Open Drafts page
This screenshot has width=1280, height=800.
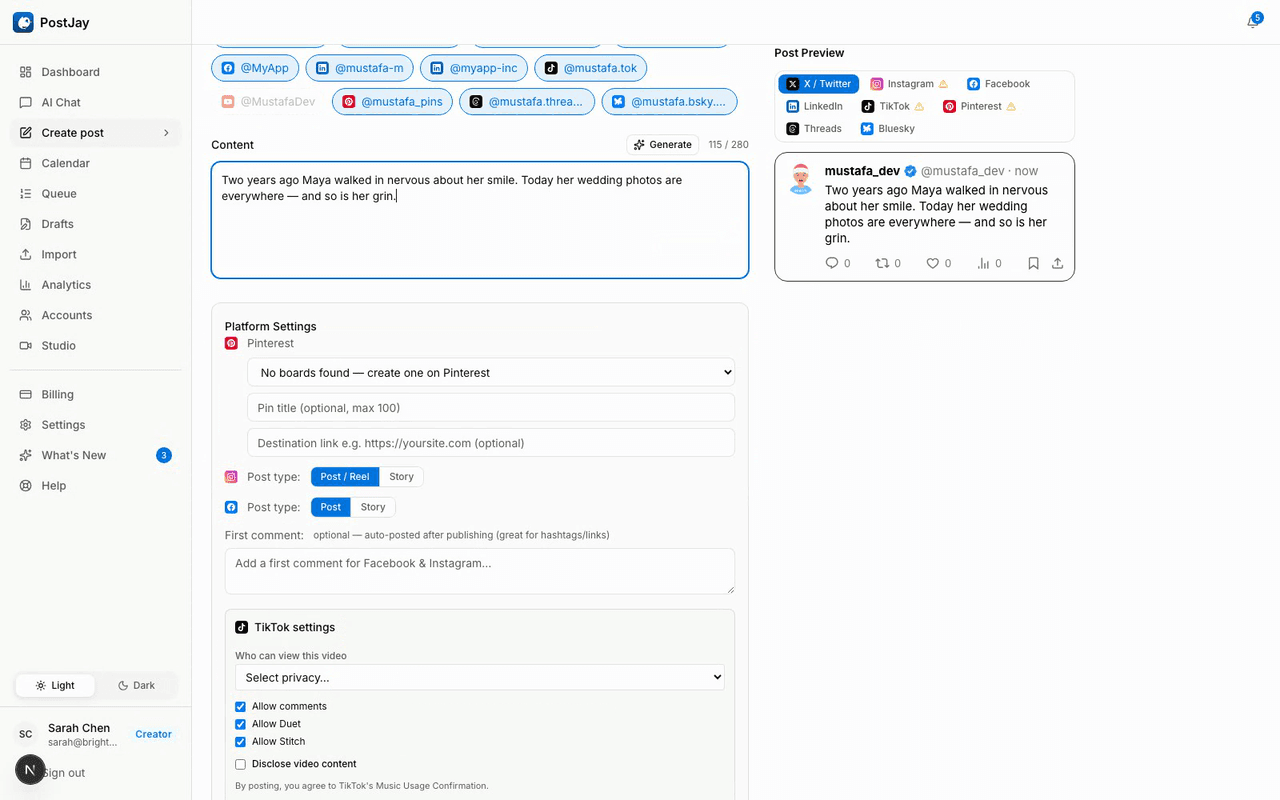coord(96,224)
